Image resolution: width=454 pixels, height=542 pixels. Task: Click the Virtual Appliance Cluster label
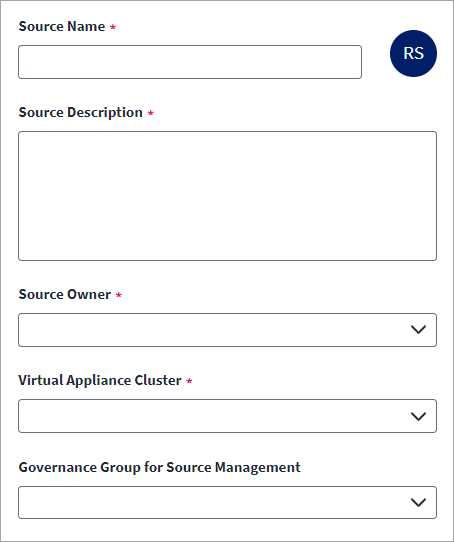click(100, 381)
